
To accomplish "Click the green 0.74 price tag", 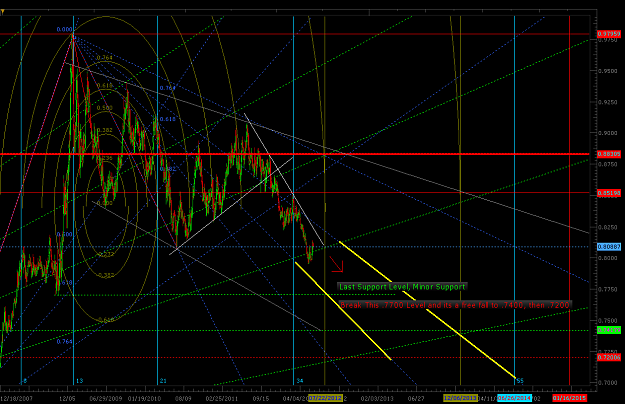I will [x=609, y=330].
